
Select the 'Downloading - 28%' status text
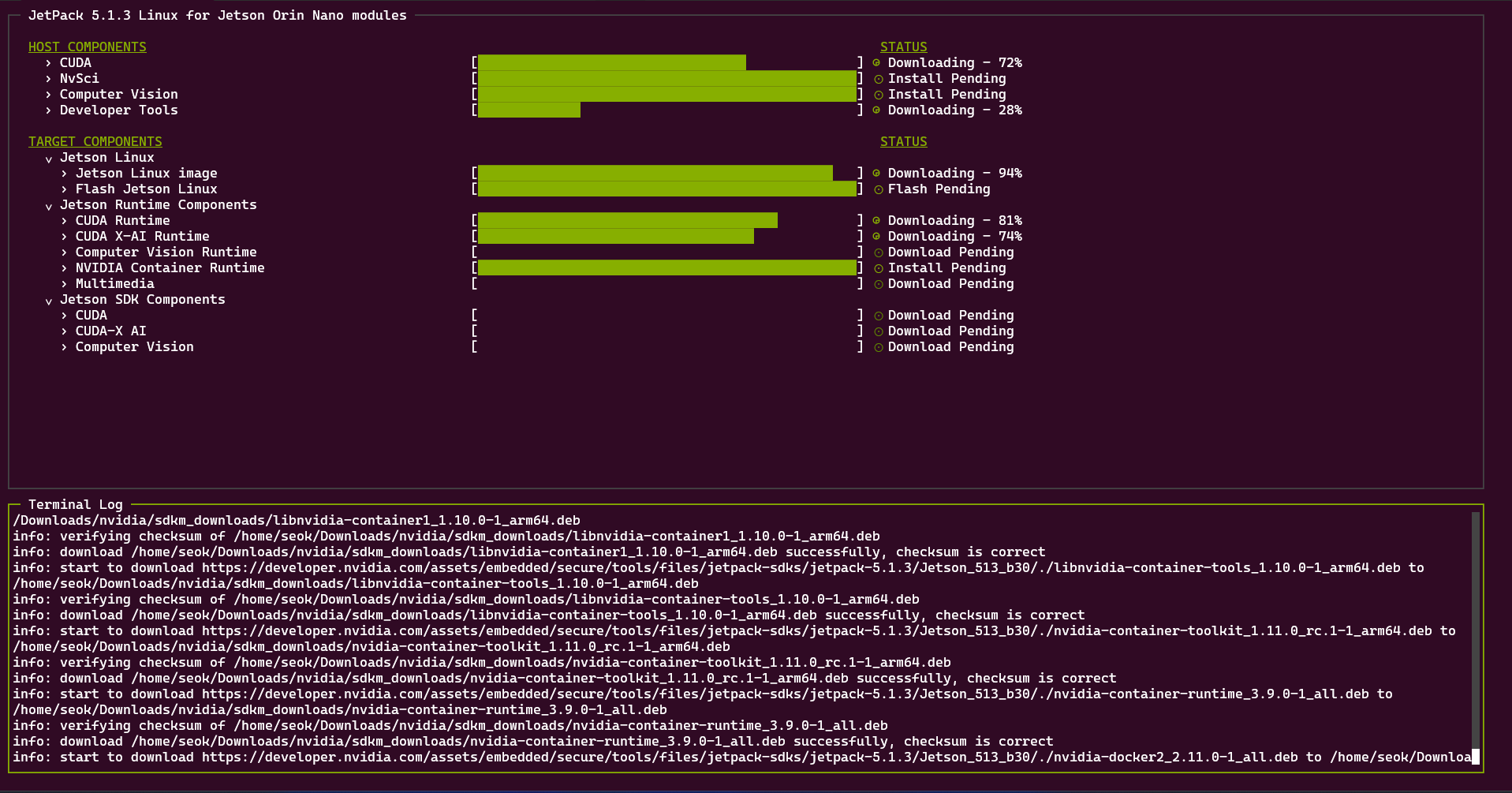pyautogui.click(x=955, y=110)
